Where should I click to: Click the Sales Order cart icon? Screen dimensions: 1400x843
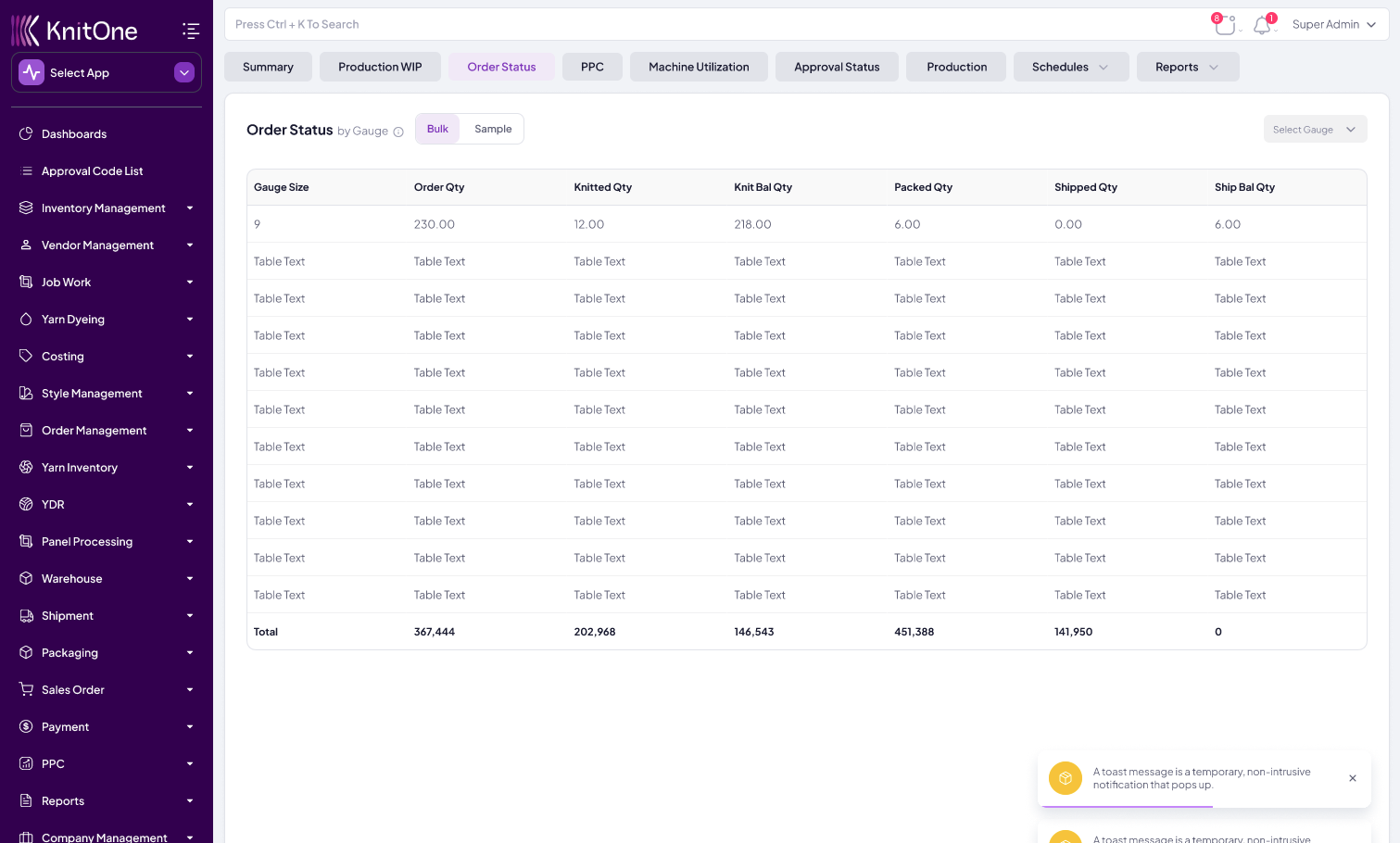[26, 690]
